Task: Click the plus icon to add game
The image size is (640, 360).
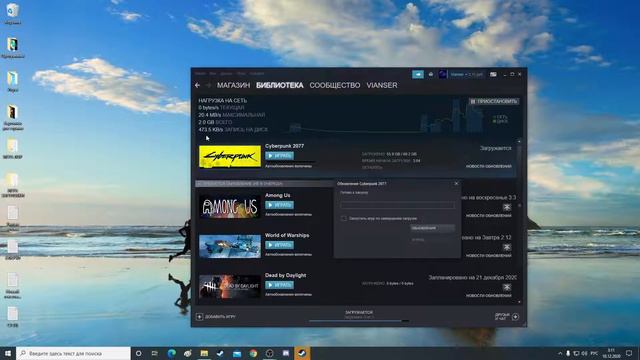Action: tap(199, 317)
